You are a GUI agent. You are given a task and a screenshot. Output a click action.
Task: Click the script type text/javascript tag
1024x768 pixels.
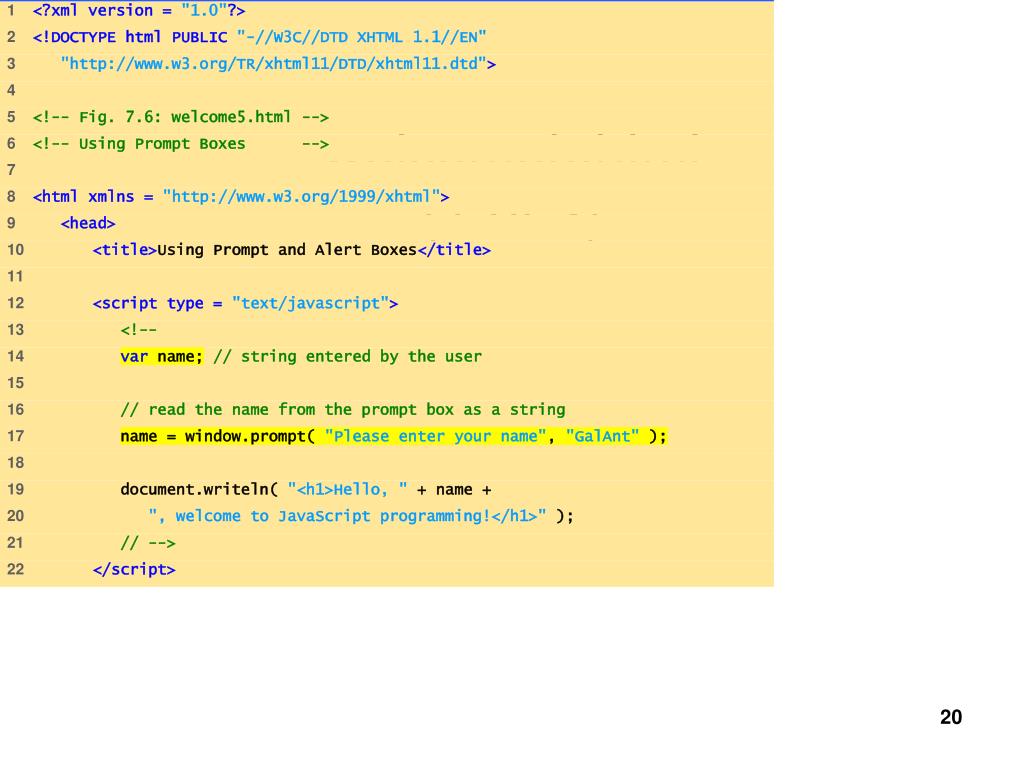click(x=246, y=304)
